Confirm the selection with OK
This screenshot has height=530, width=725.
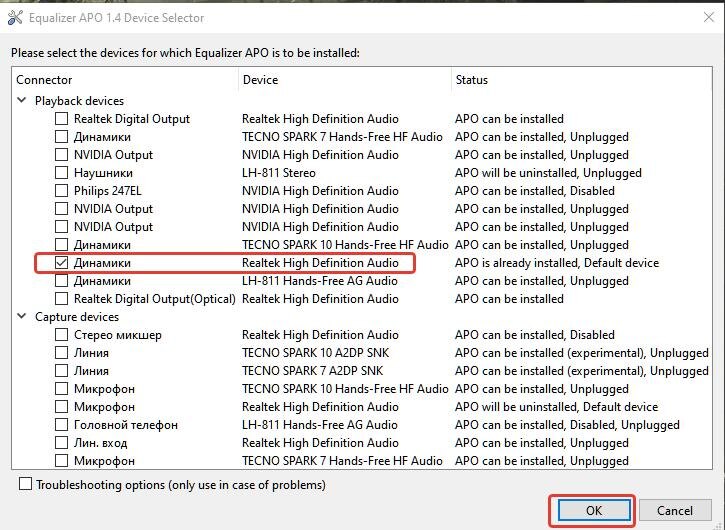point(594,510)
